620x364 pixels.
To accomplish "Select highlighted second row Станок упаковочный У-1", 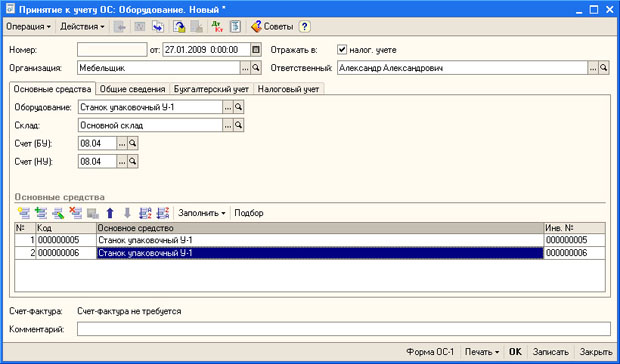I will point(320,253).
